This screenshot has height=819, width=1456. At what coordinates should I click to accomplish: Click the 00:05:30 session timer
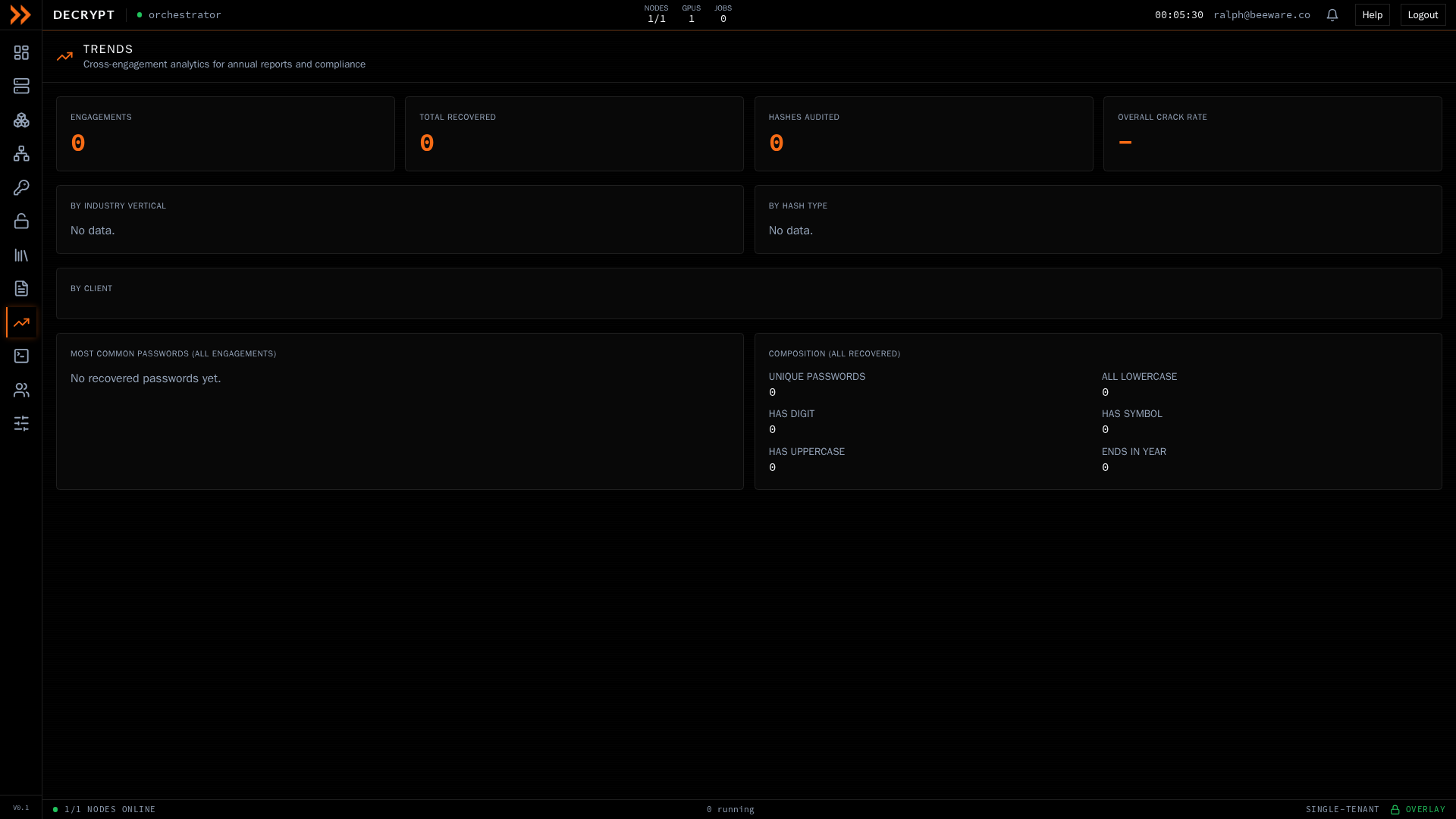(1178, 14)
